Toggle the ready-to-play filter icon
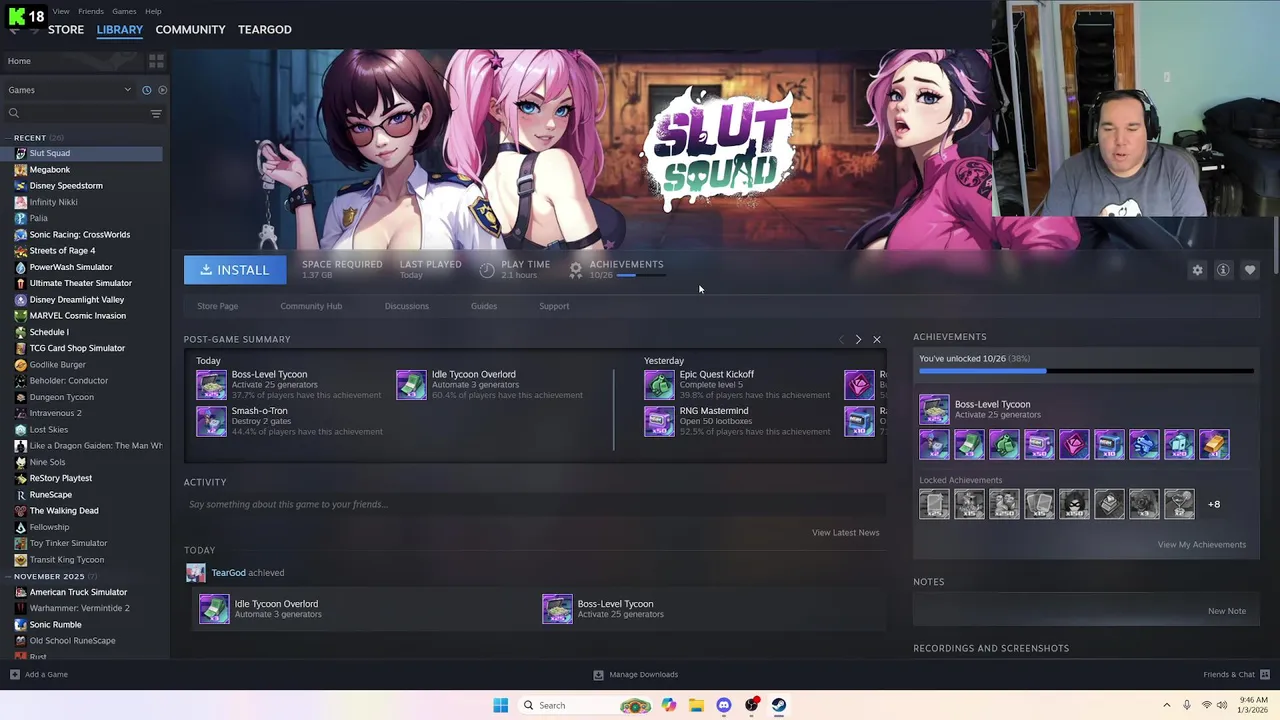 point(162,90)
